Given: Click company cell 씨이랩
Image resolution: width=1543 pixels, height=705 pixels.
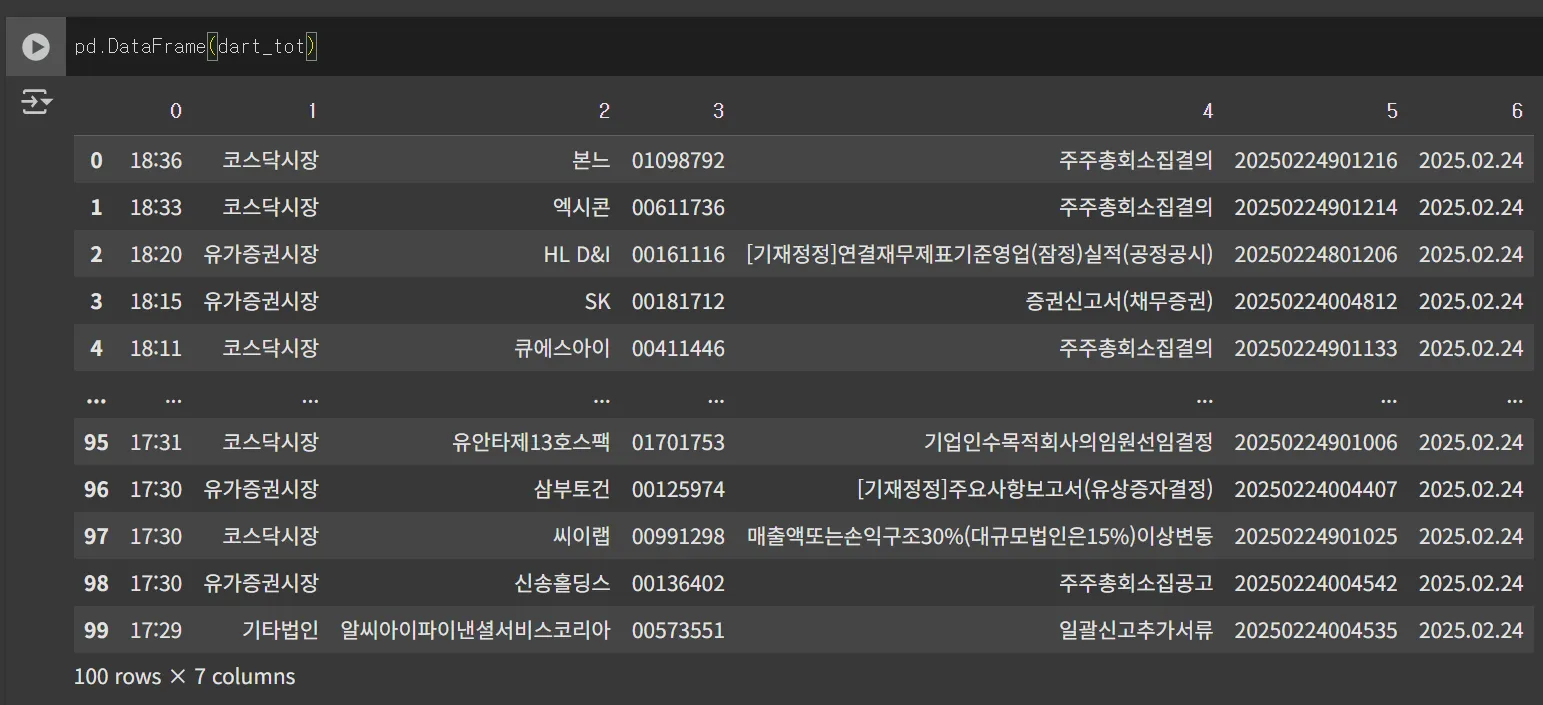Looking at the screenshot, I should [x=581, y=536].
